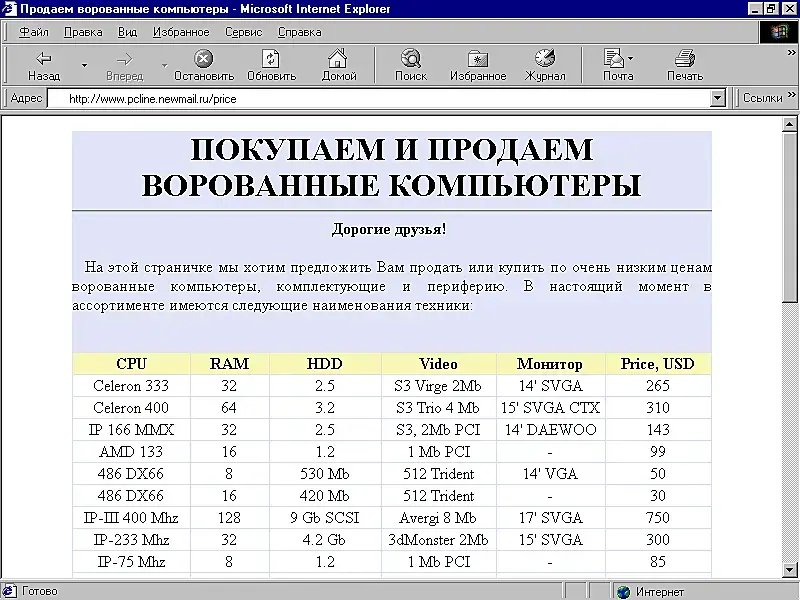Click the 530 Mb cell

tap(324, 473)
